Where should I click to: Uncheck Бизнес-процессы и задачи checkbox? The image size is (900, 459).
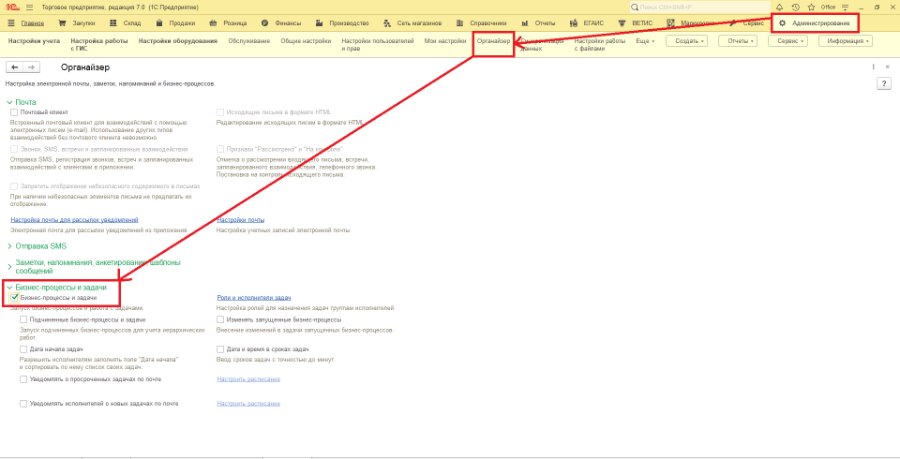pyautogui.click(x=14, y=298)
